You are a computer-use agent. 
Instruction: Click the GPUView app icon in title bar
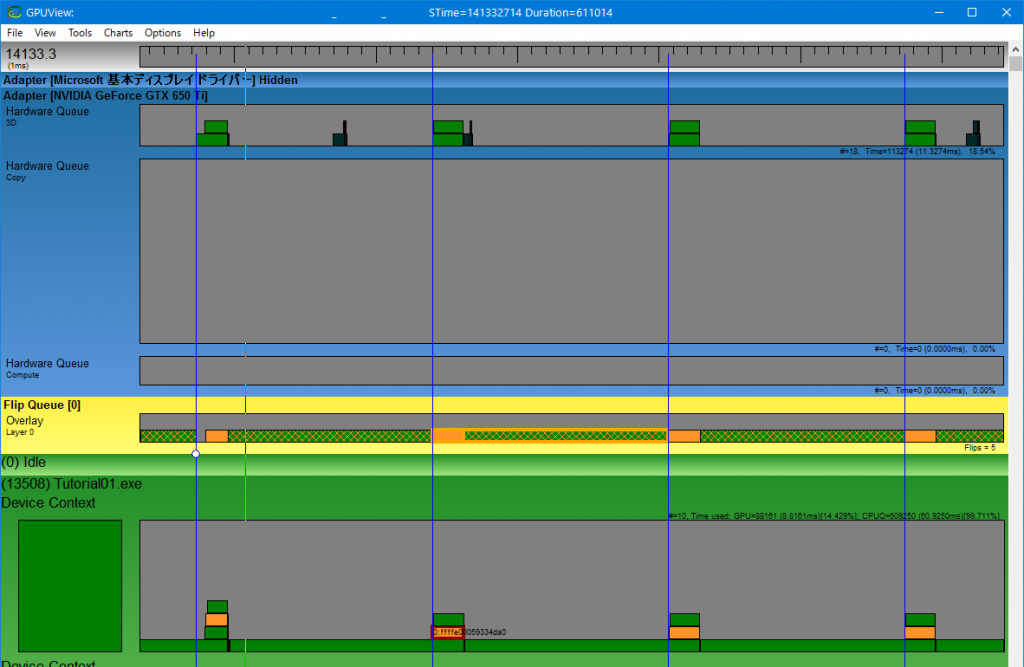11,12
